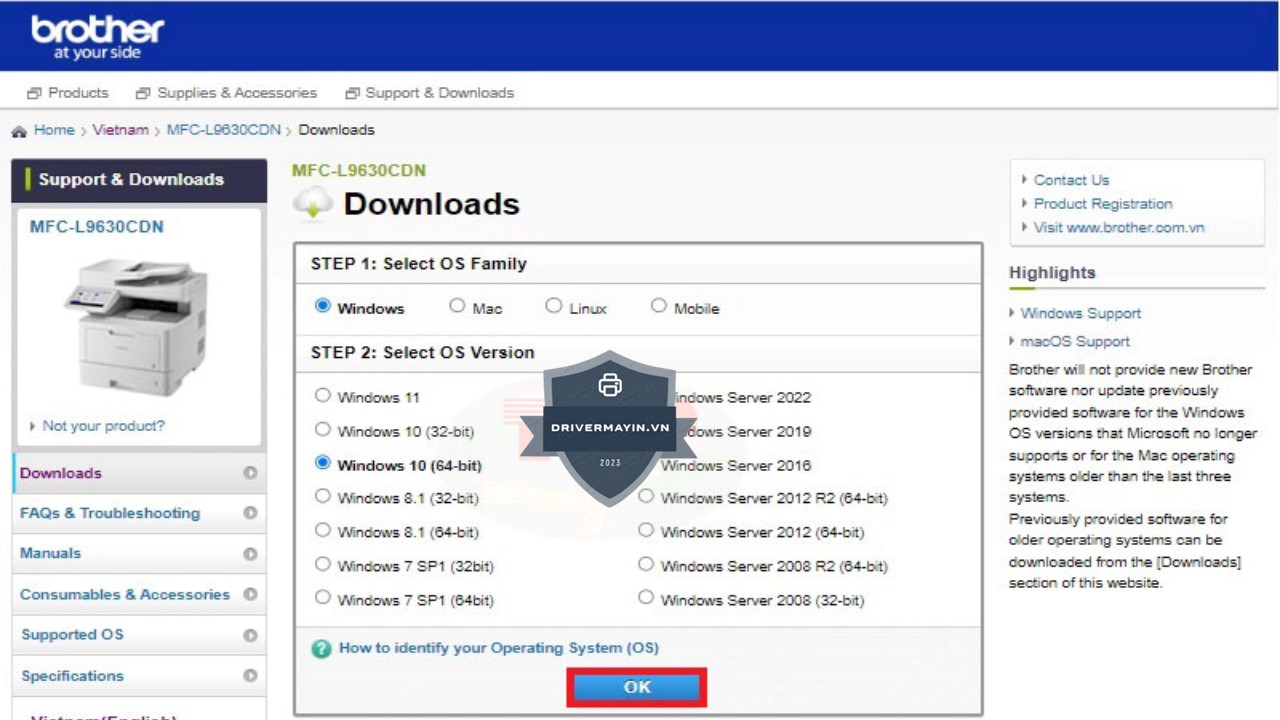1280x720 pixels.
Task: Click the arrow icon beside Downloads sidebar item
Action: point(250,473)
